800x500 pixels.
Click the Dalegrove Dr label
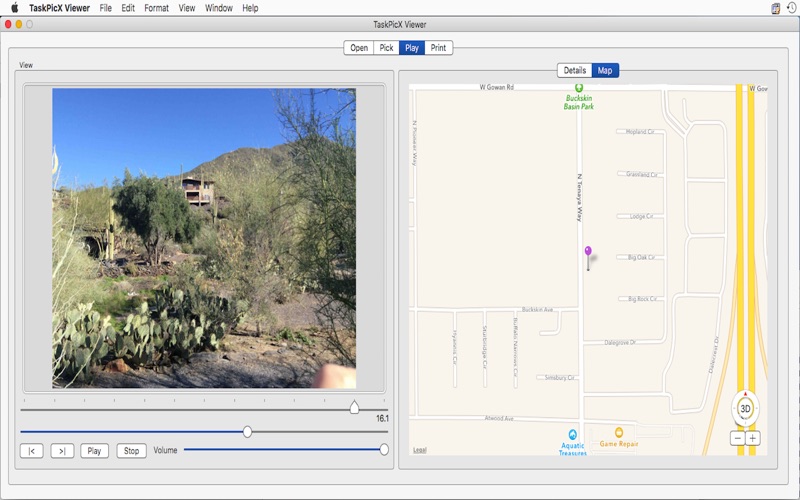(620, 342)
